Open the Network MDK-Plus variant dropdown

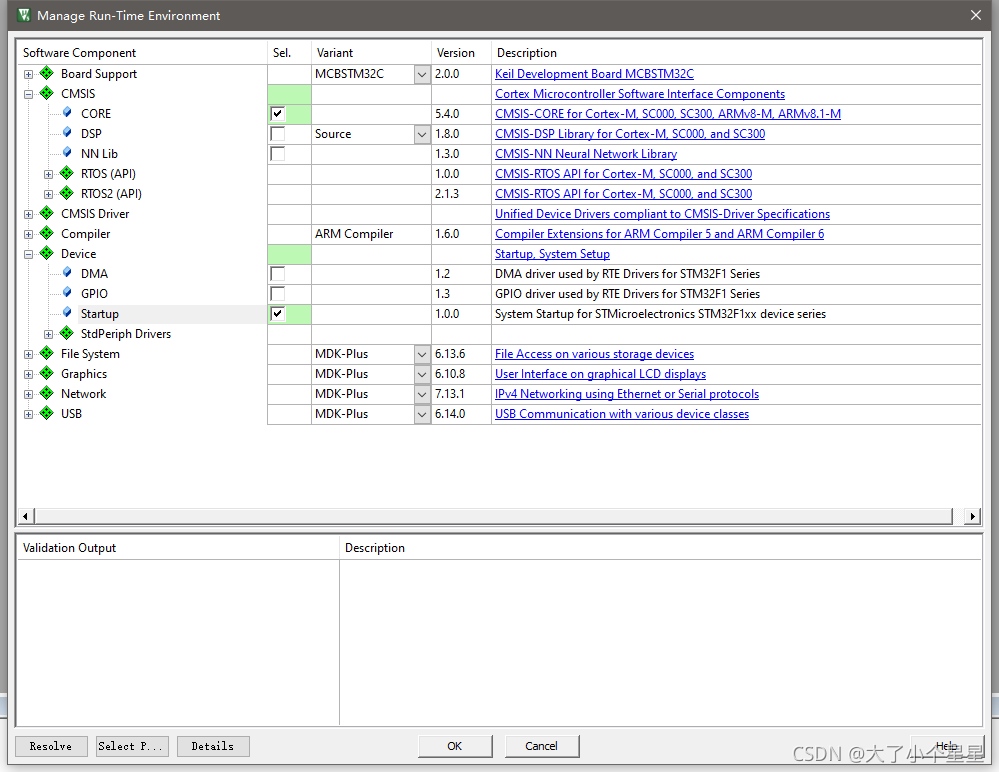tap(422, 394)
